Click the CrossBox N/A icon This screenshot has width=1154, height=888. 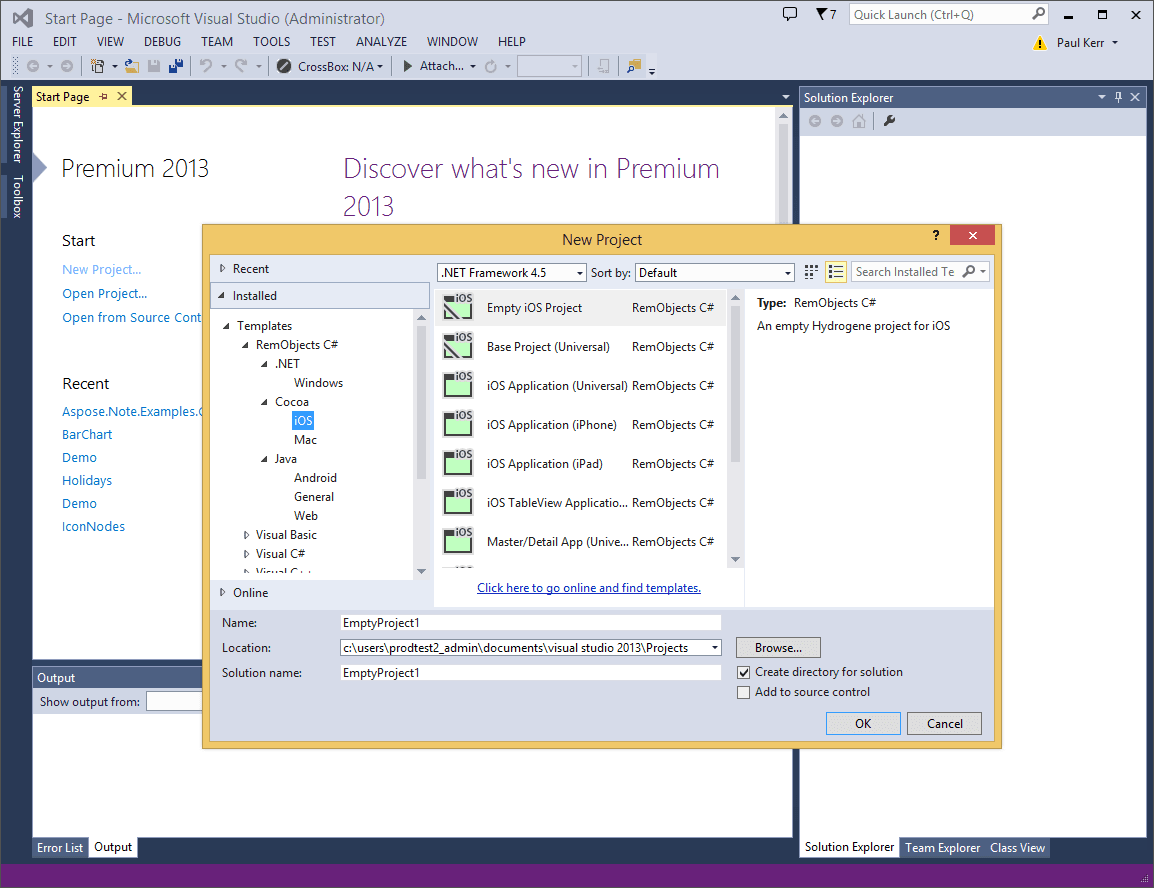coord(283,66)
